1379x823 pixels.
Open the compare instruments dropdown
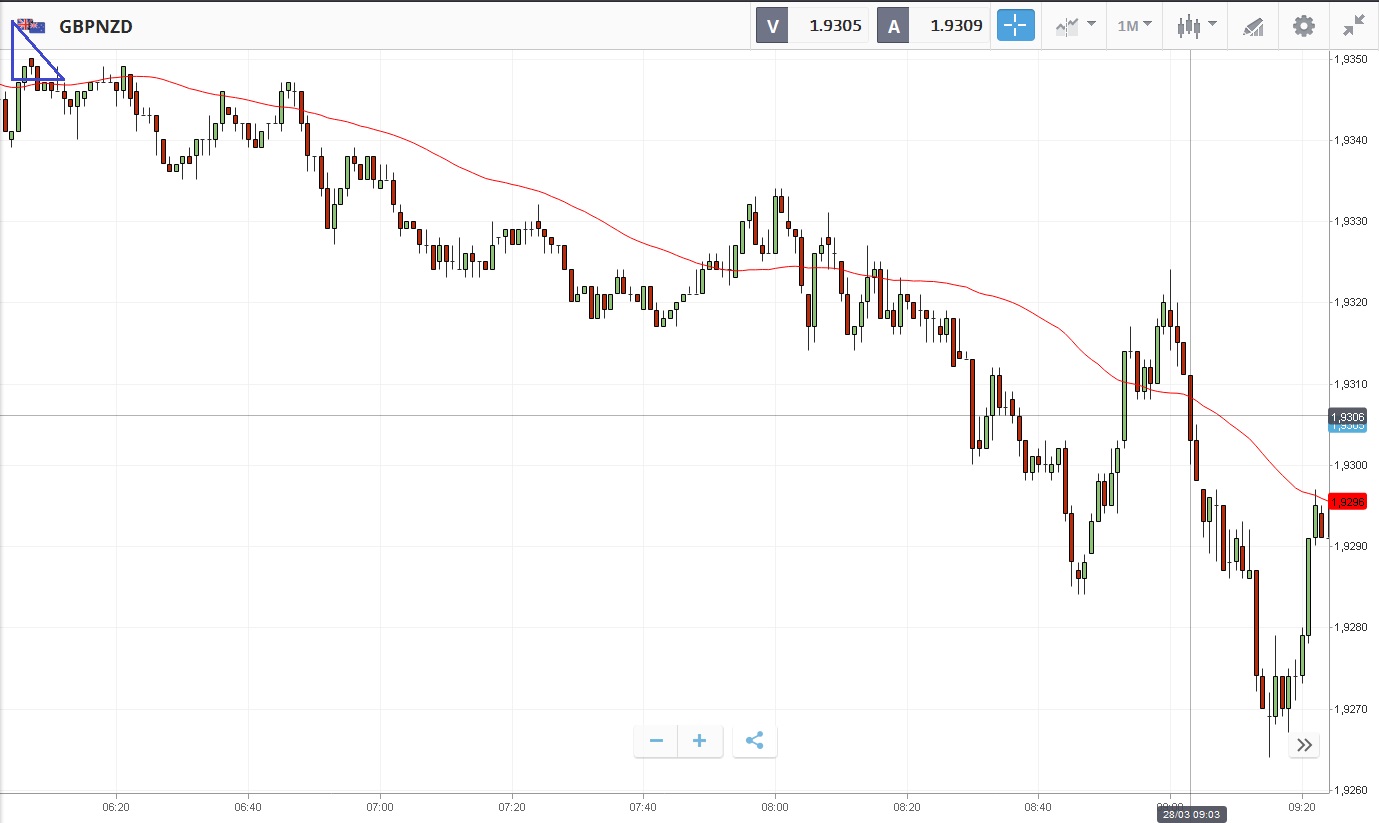pyautogui.click(x=1075, y=26)
